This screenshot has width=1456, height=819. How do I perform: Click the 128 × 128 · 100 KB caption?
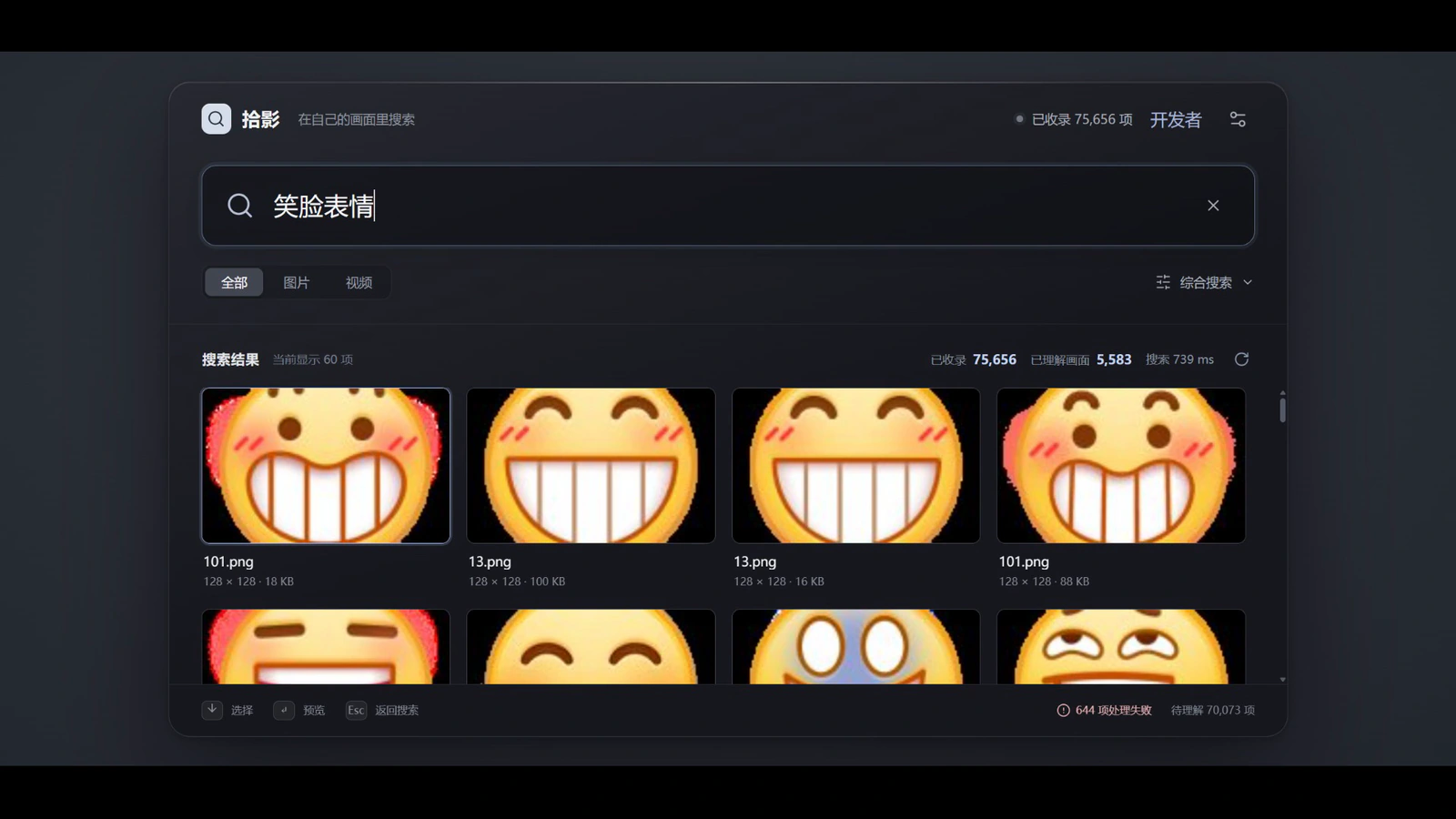[x=517, y=581]
